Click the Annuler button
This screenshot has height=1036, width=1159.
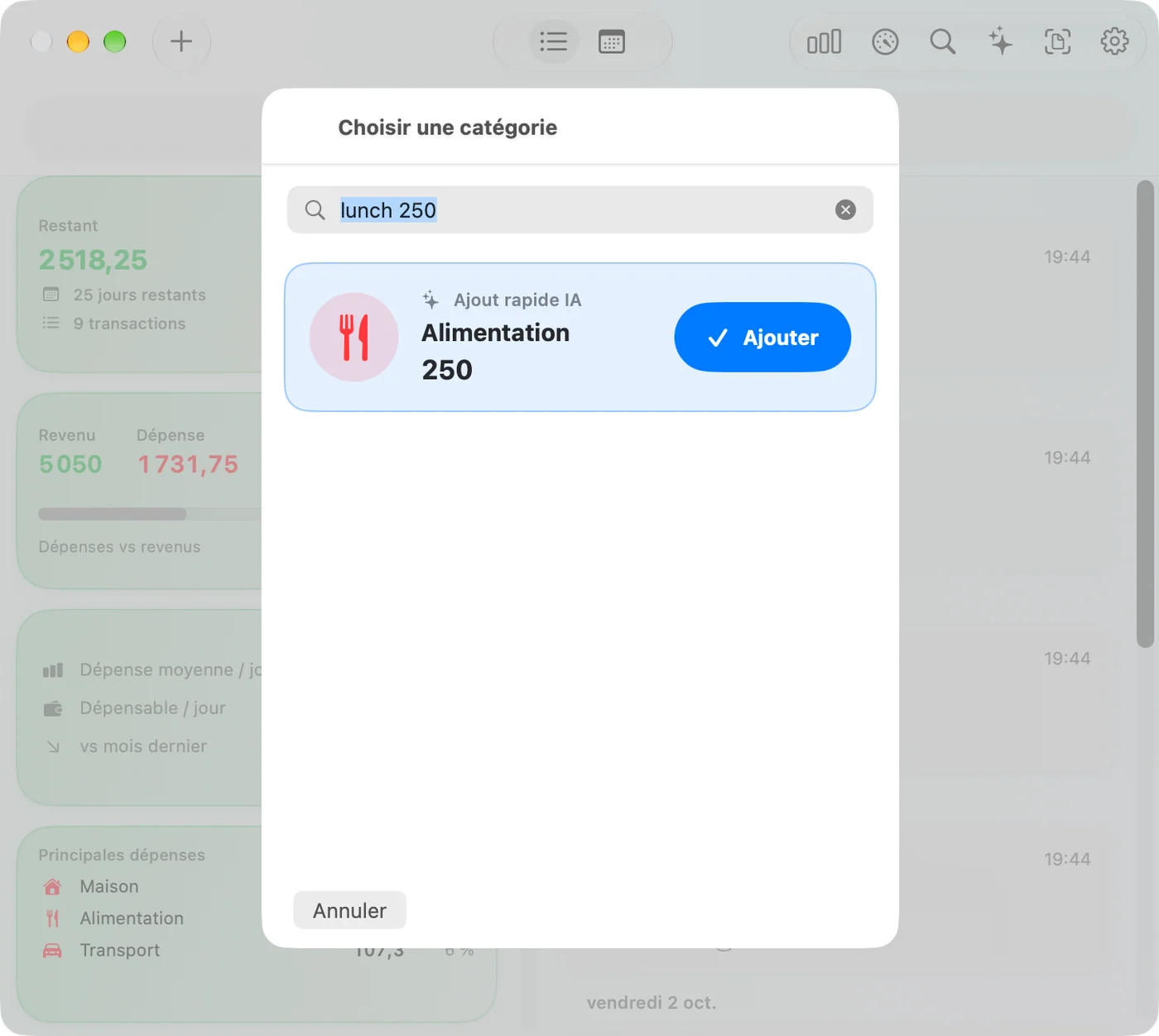point(349,910)
